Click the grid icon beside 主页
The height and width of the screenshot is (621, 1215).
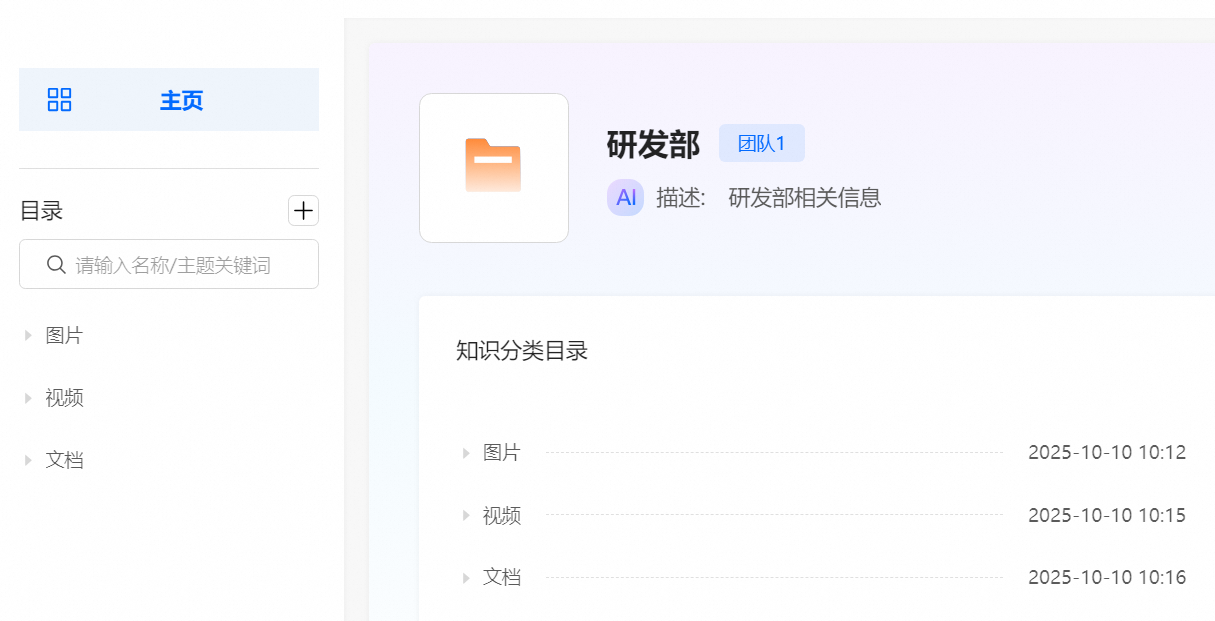(60, 100)
